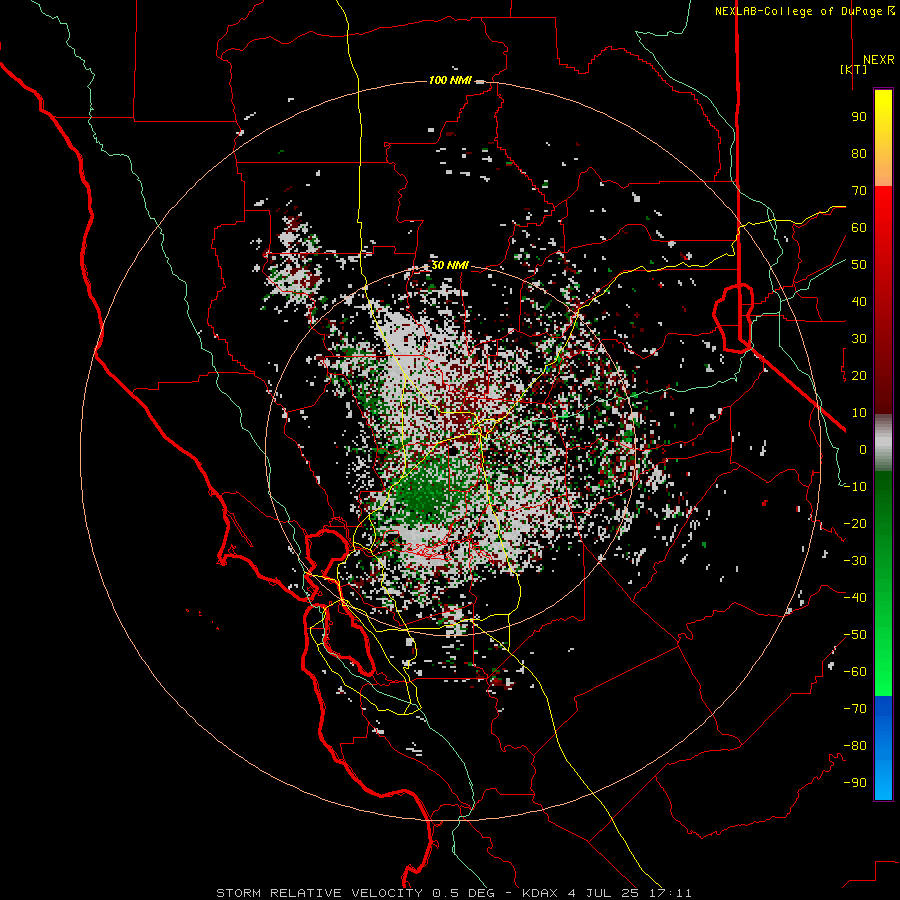Click the blue segment of the color bar

(883, 748)
